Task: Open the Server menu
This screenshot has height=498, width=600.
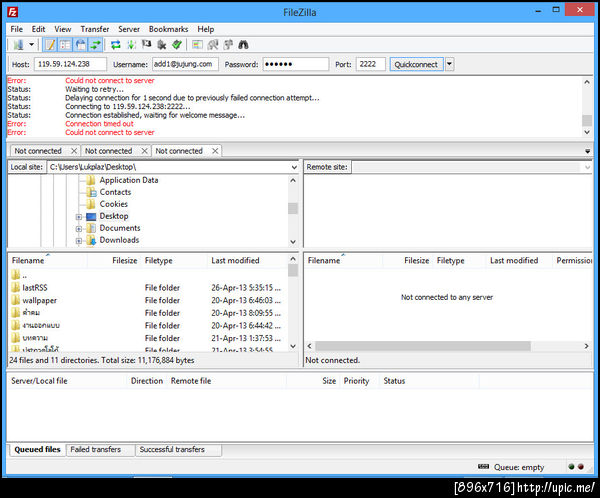Action: (129, 29)
